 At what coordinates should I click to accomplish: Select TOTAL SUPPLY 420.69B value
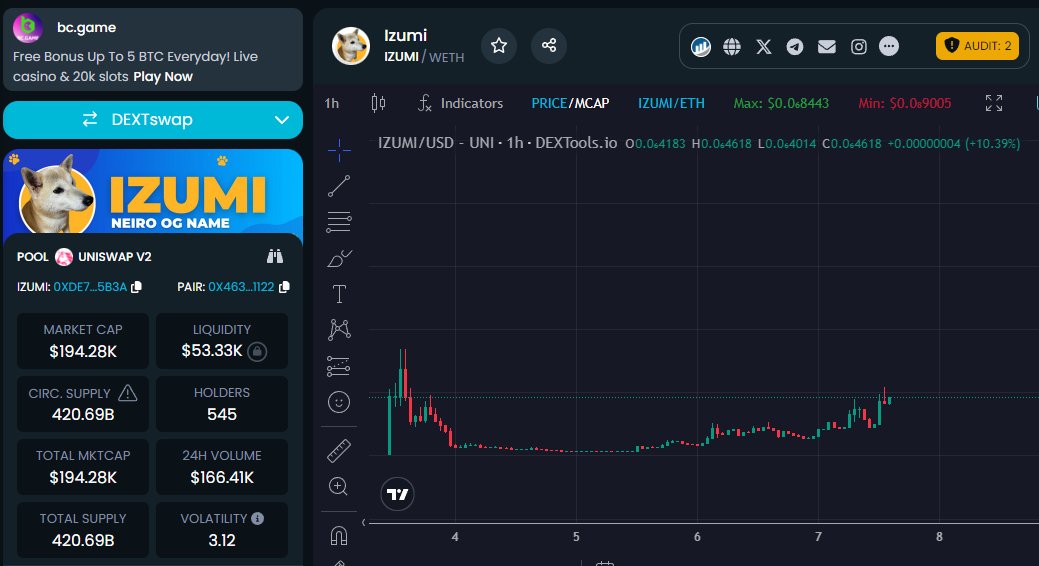coord(83,541)
